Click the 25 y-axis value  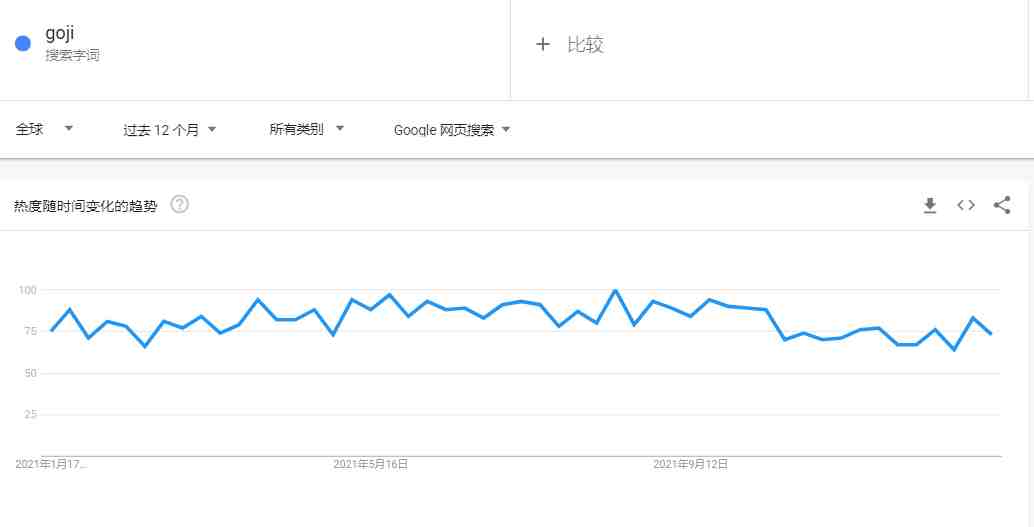click(30, 415)
